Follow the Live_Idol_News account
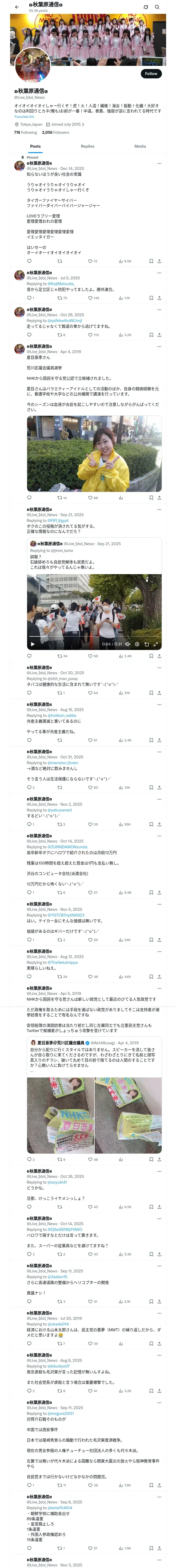Image resolution: width=176 pixels, height=1568 pixels. pyautogui.click(x=151, y=74)
